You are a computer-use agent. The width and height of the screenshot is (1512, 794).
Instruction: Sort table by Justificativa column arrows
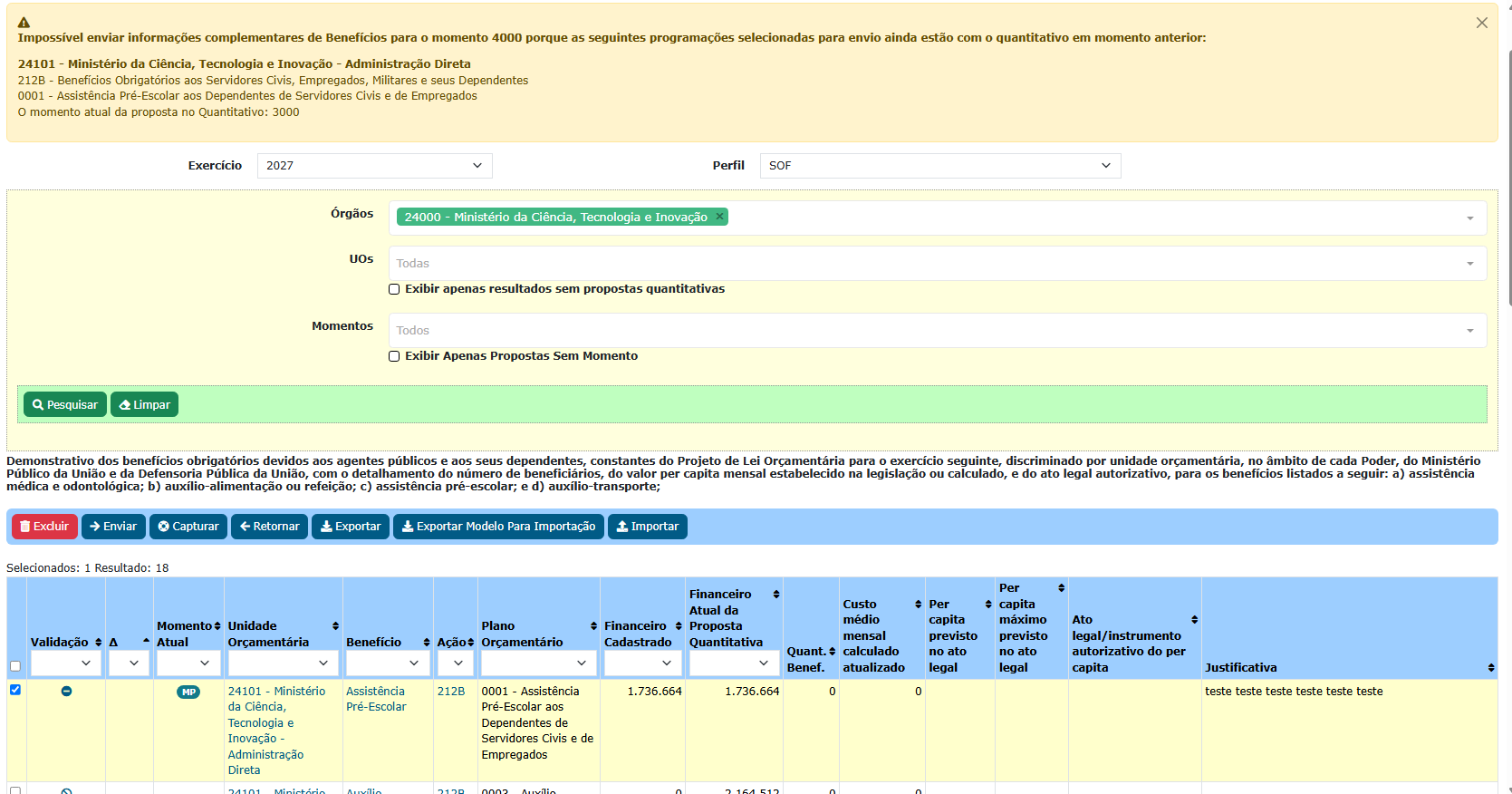(x=1490, y=668)
